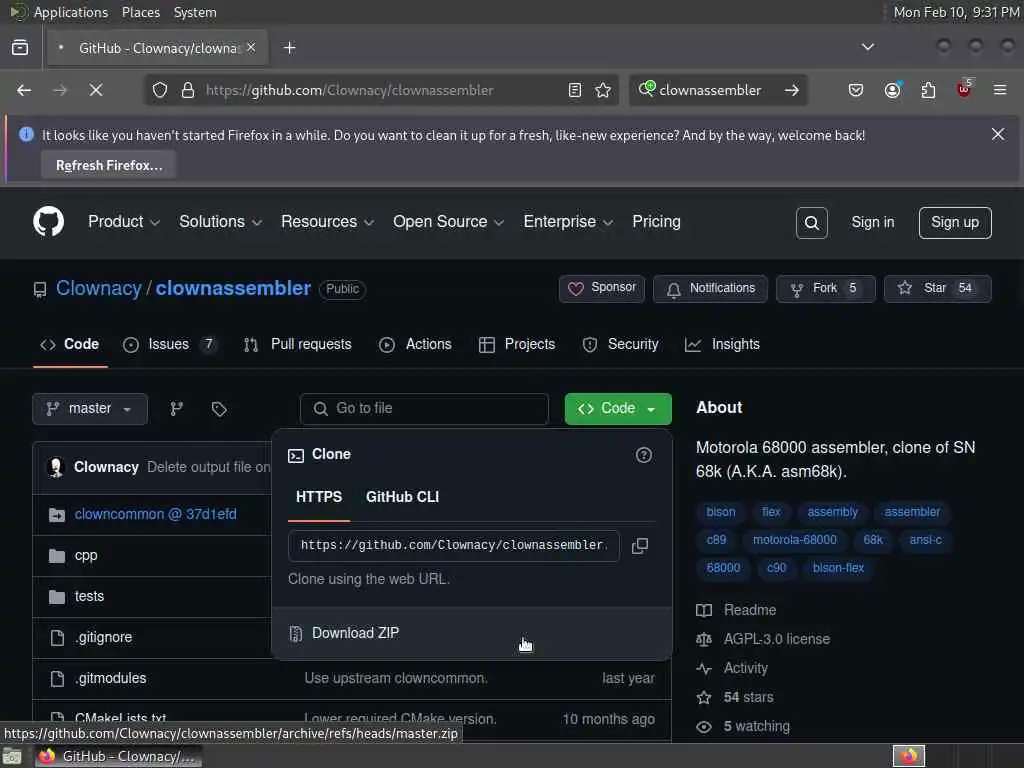This screenshot has height=768, width=1024.
Task: Open the Projects tab
Action: click(517, 344)
